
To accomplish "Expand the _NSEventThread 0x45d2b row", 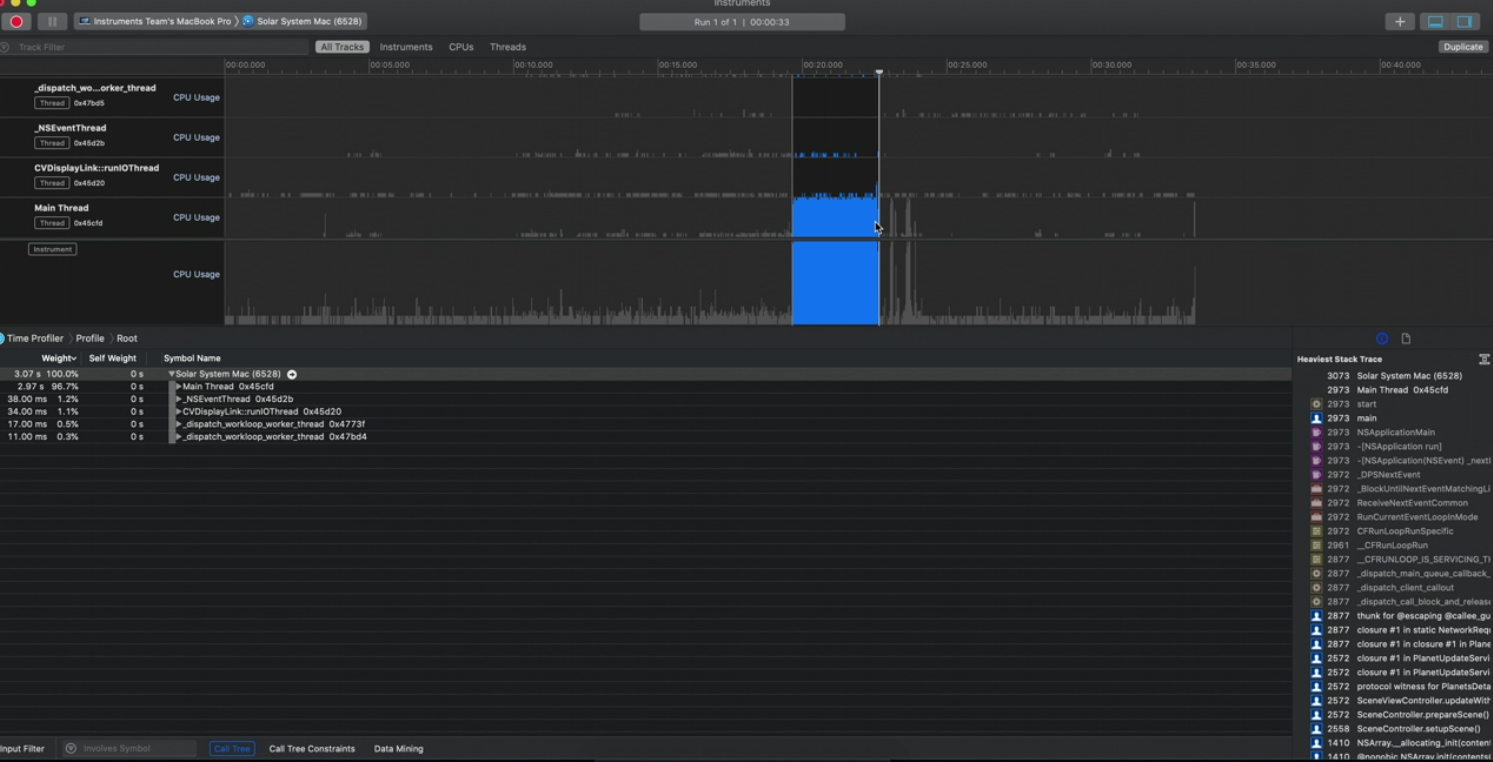I will coord(179,399).
